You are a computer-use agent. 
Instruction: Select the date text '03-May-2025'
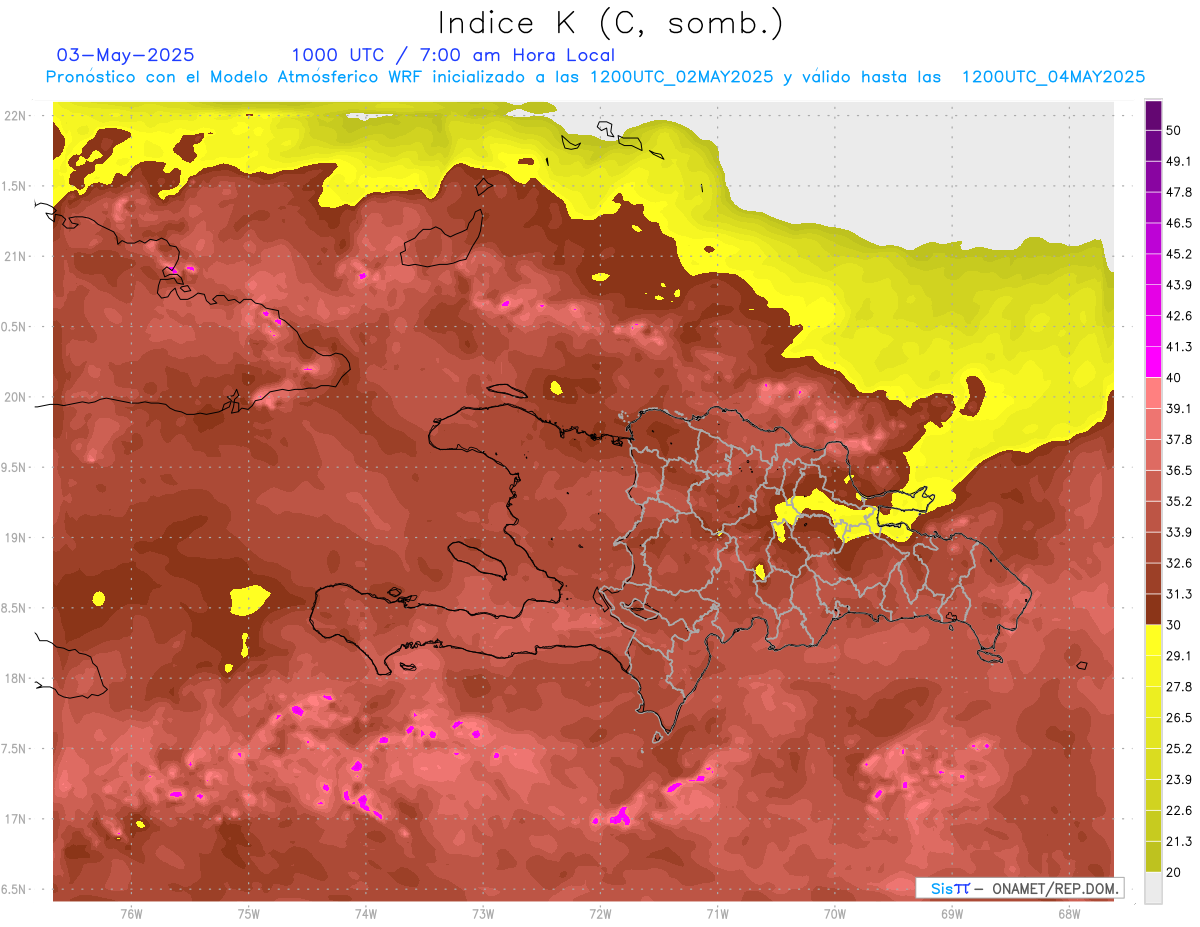(x=126, y=55)
